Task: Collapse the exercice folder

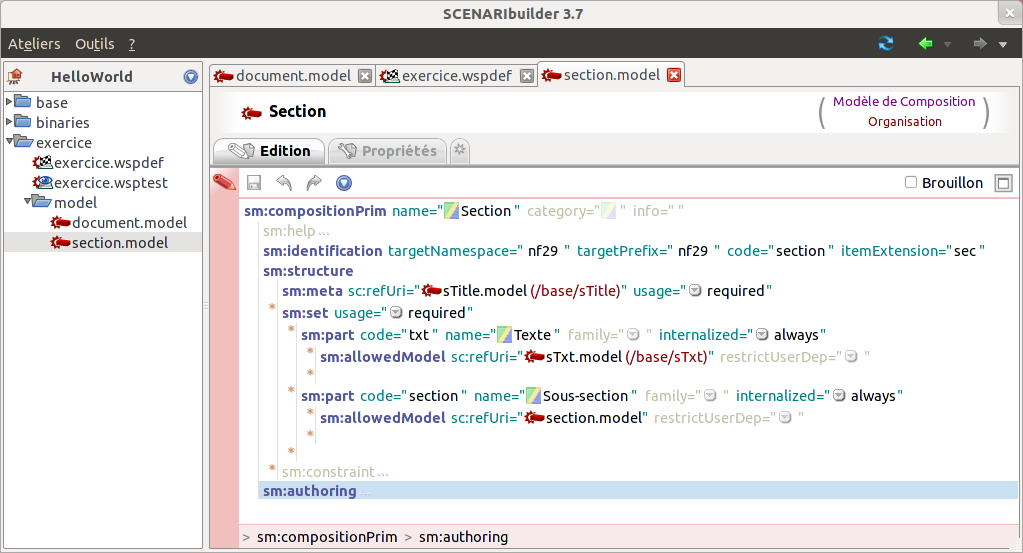Action: pyautogui.click(x=10, y=140)
